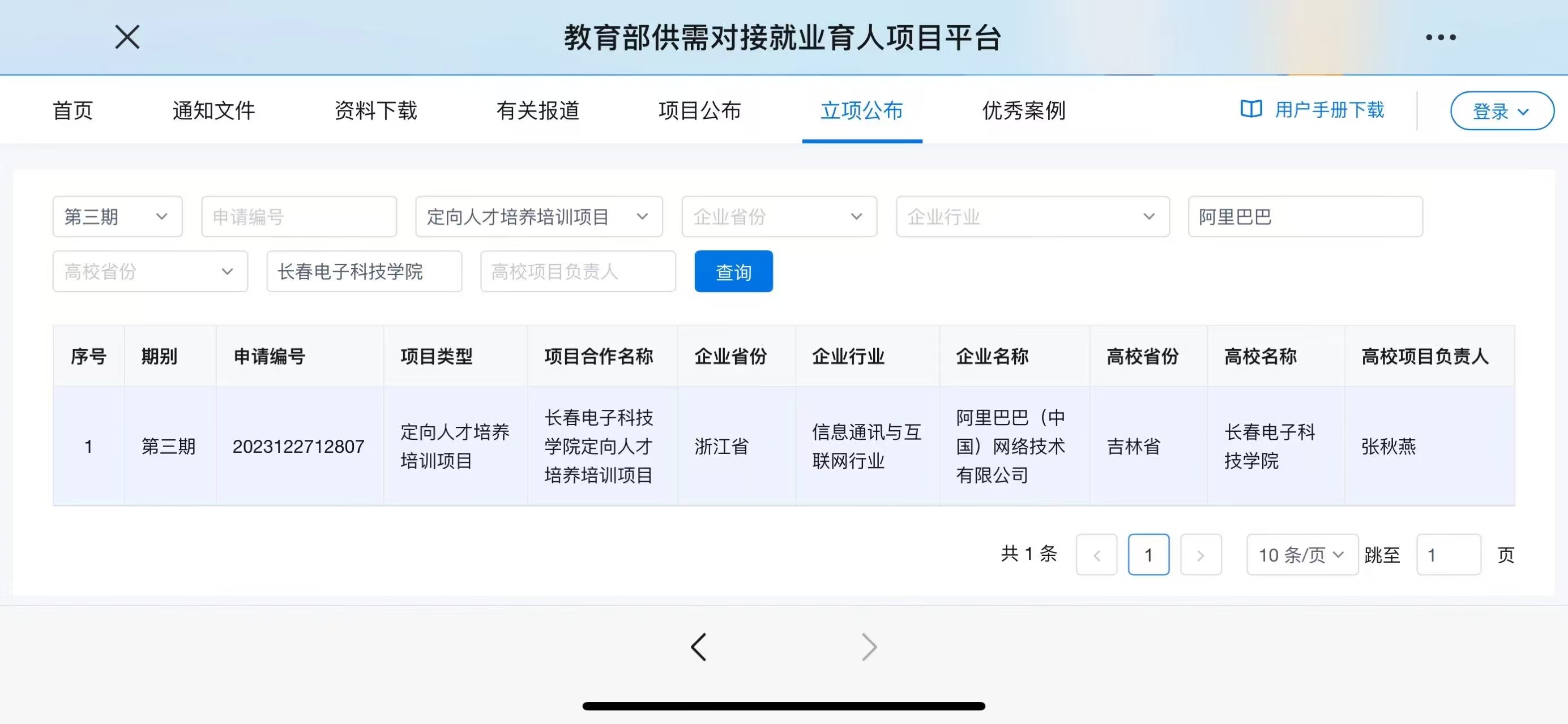Switch to 有关报道 tab

(537, 110)
